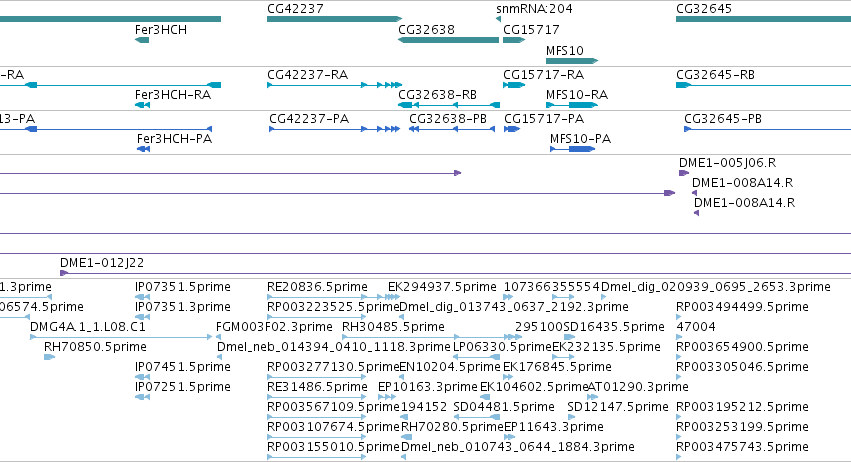Select the IP07351.3prime EST label
This screenshot has height=462, width=851.
[x=183, y=307]
